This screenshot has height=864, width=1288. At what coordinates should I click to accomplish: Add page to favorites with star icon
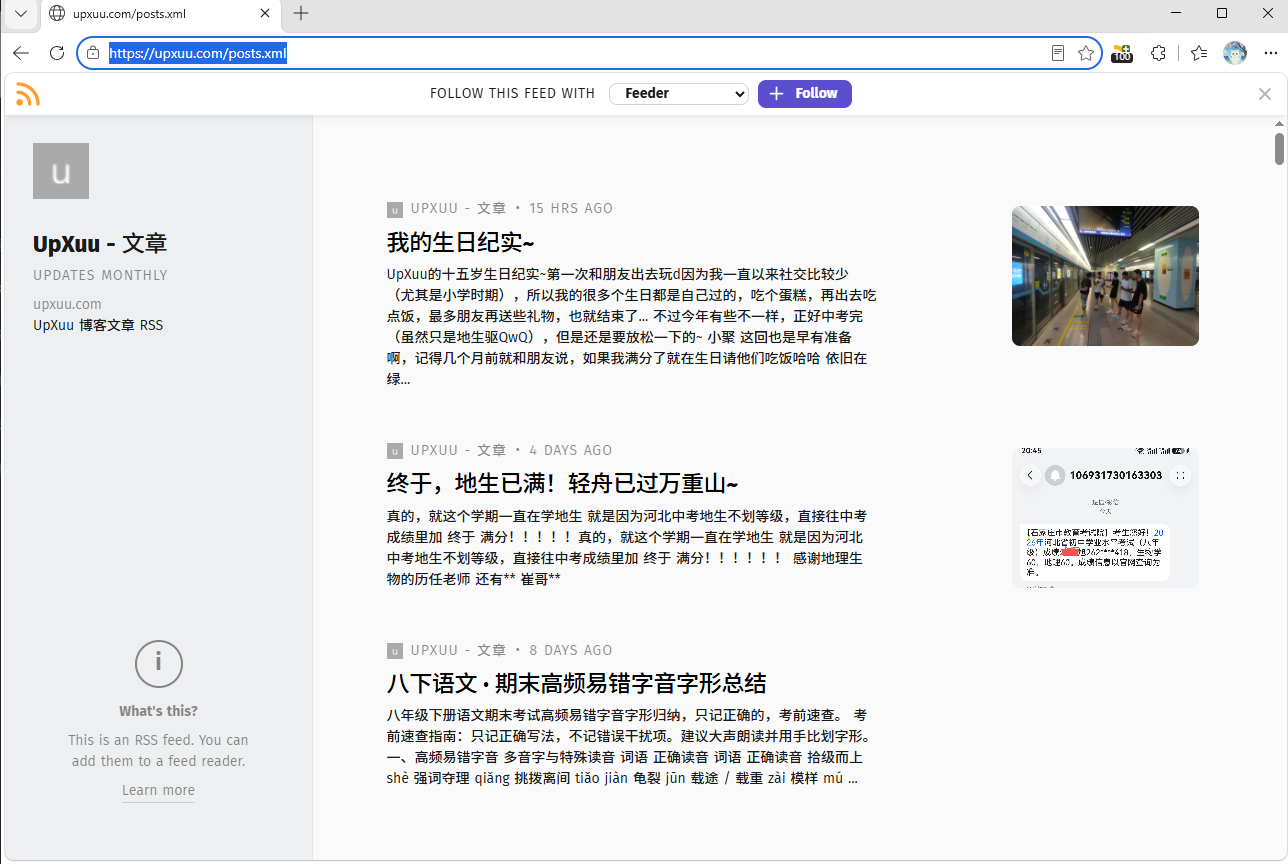click(1086, 53)
